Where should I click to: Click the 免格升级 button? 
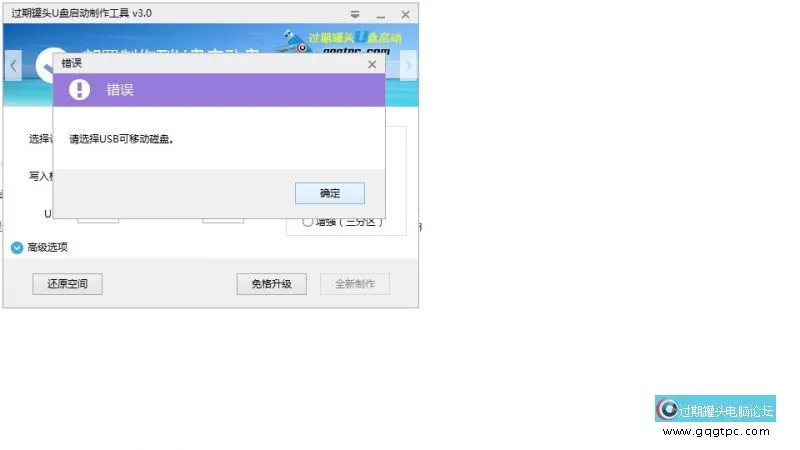click(x=271, y=284)
